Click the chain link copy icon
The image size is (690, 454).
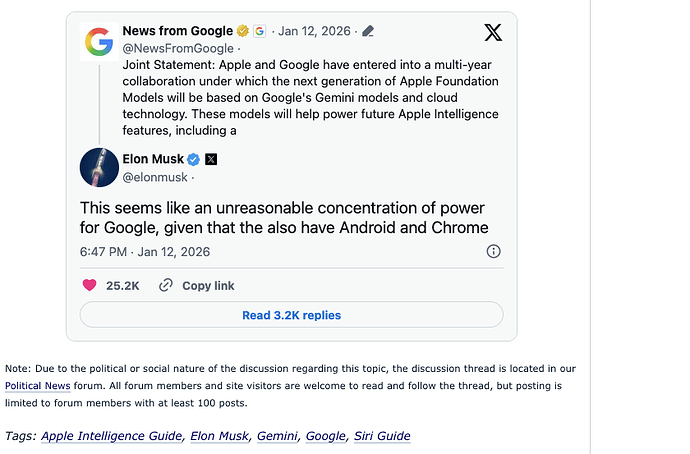[x=166, y=285]
